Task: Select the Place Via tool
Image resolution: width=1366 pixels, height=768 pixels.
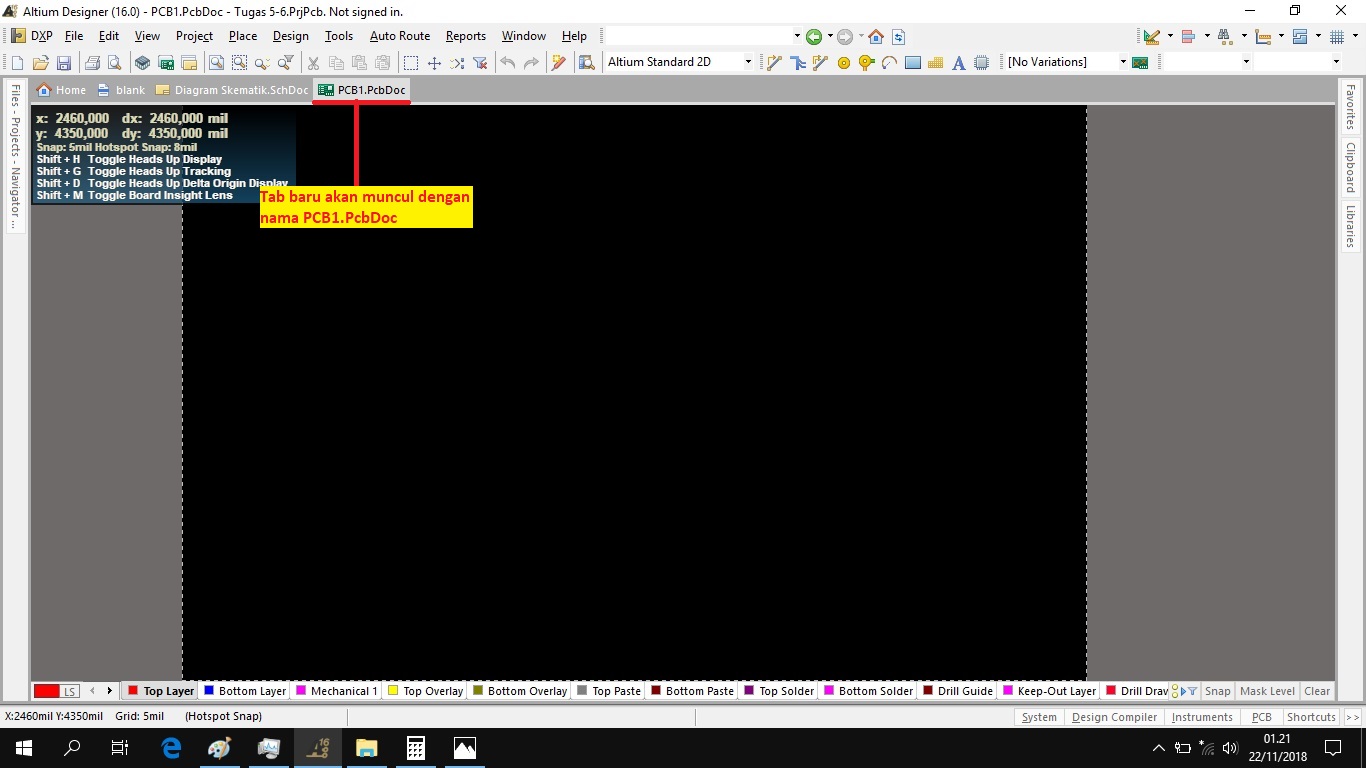Action: tap(867, 62)
